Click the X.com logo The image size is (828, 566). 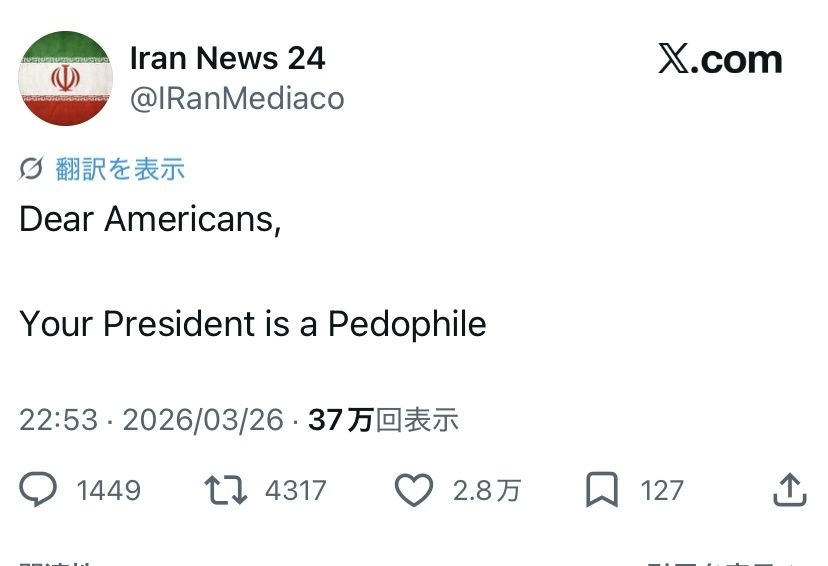[x=720, y=60]
